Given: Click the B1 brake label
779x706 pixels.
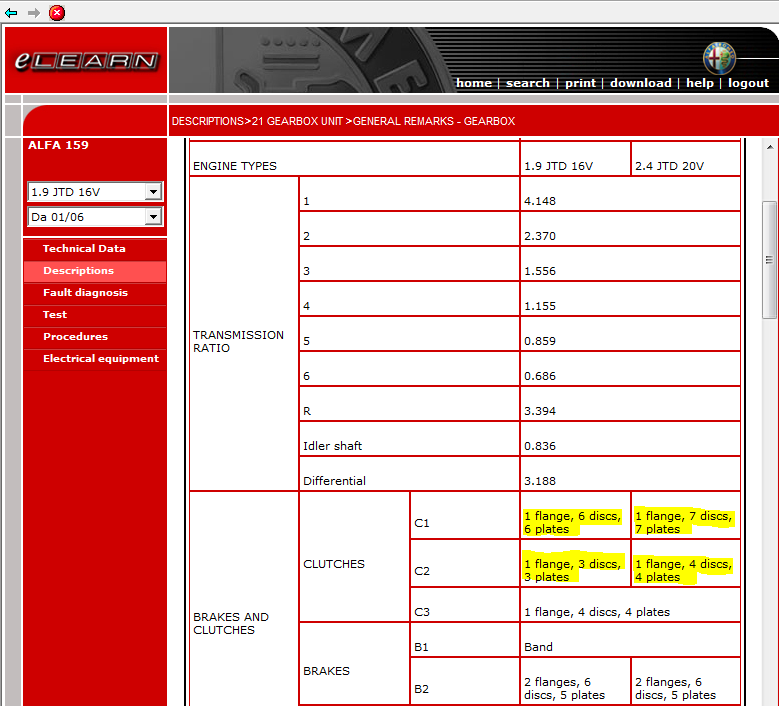Looking at the screenshot, I should (x=421, y=647).
